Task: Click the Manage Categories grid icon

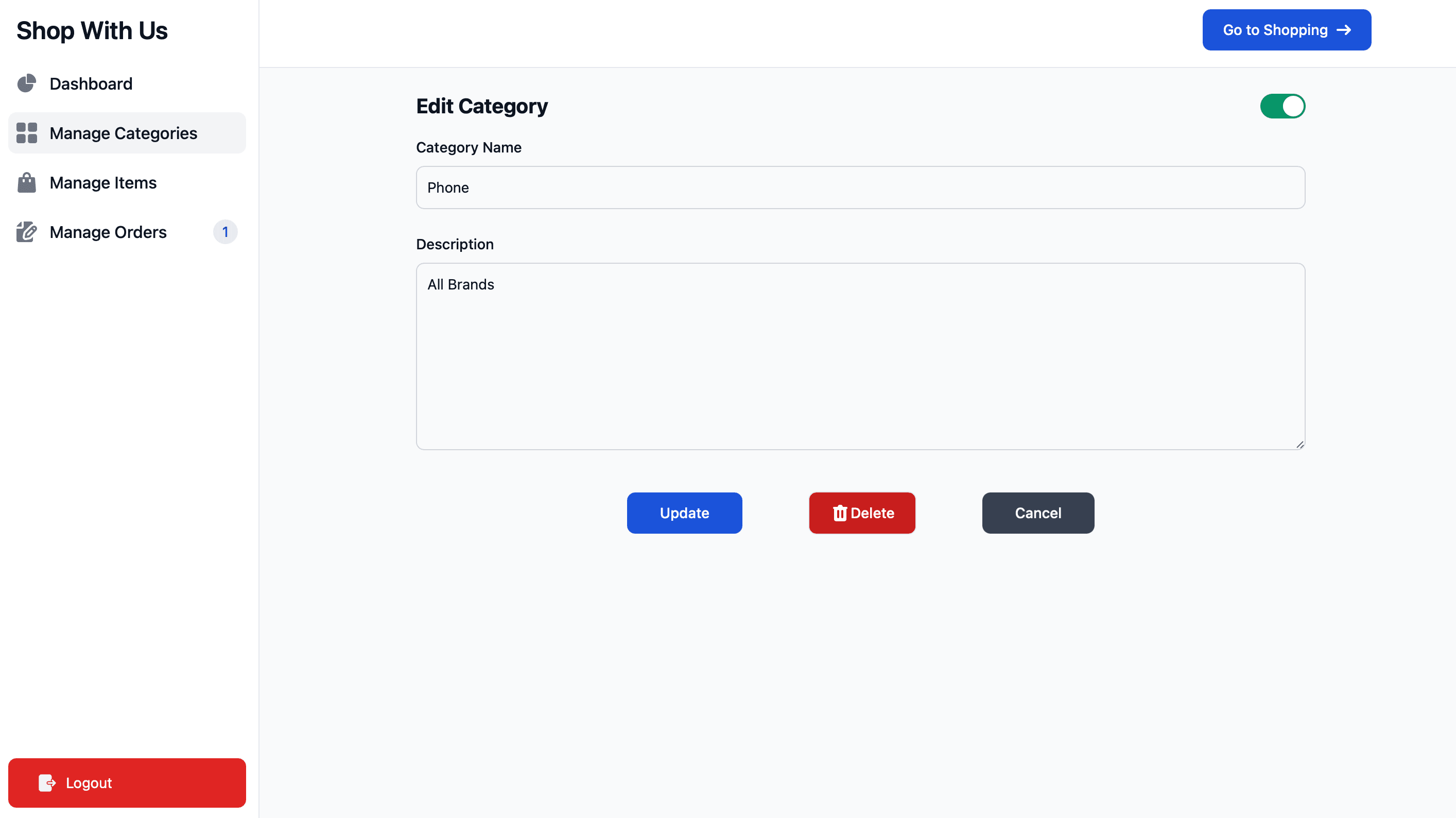Action: click(x=27, y=133)
